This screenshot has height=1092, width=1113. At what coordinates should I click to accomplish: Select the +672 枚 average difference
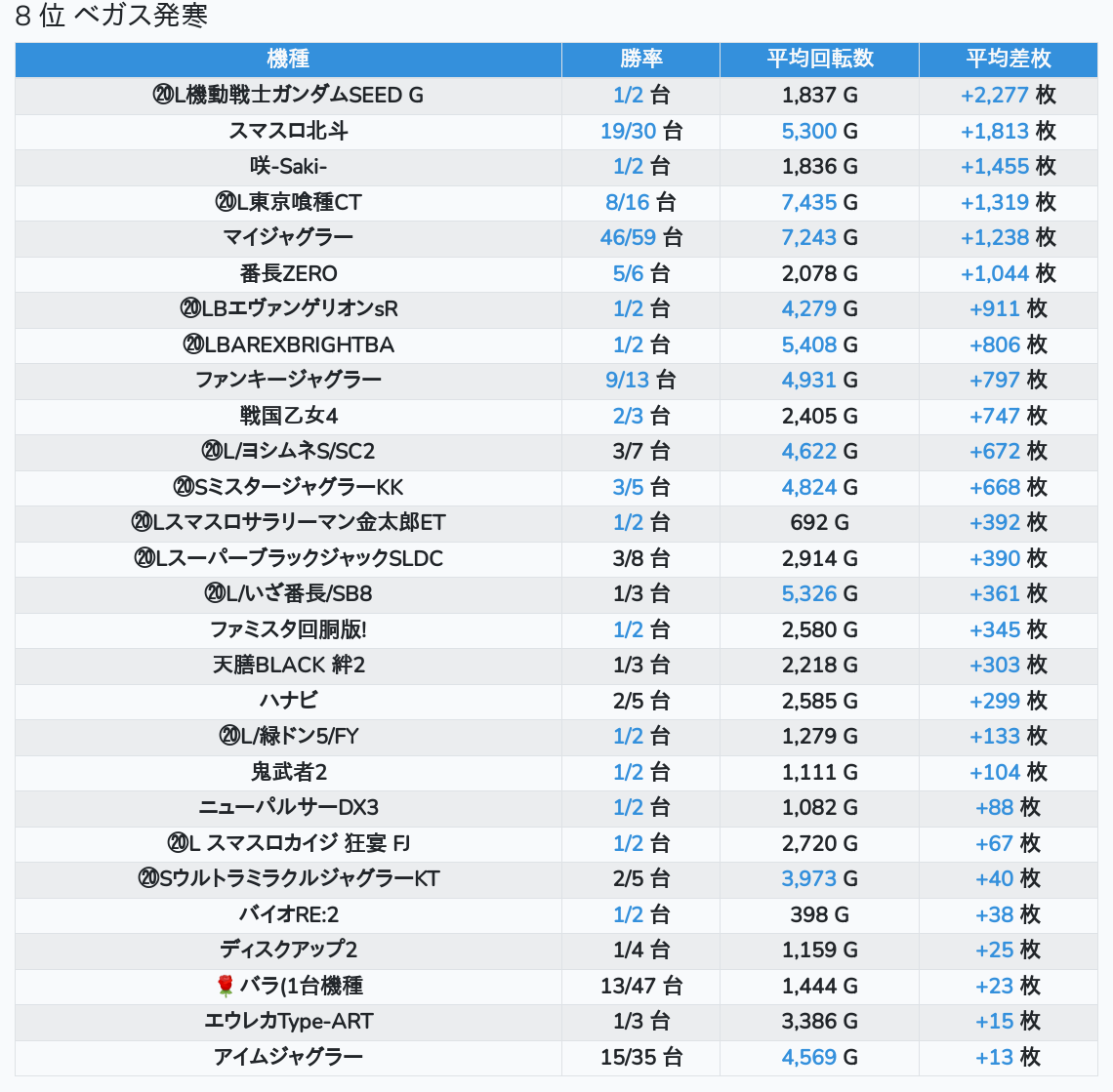coord(1008,451)
